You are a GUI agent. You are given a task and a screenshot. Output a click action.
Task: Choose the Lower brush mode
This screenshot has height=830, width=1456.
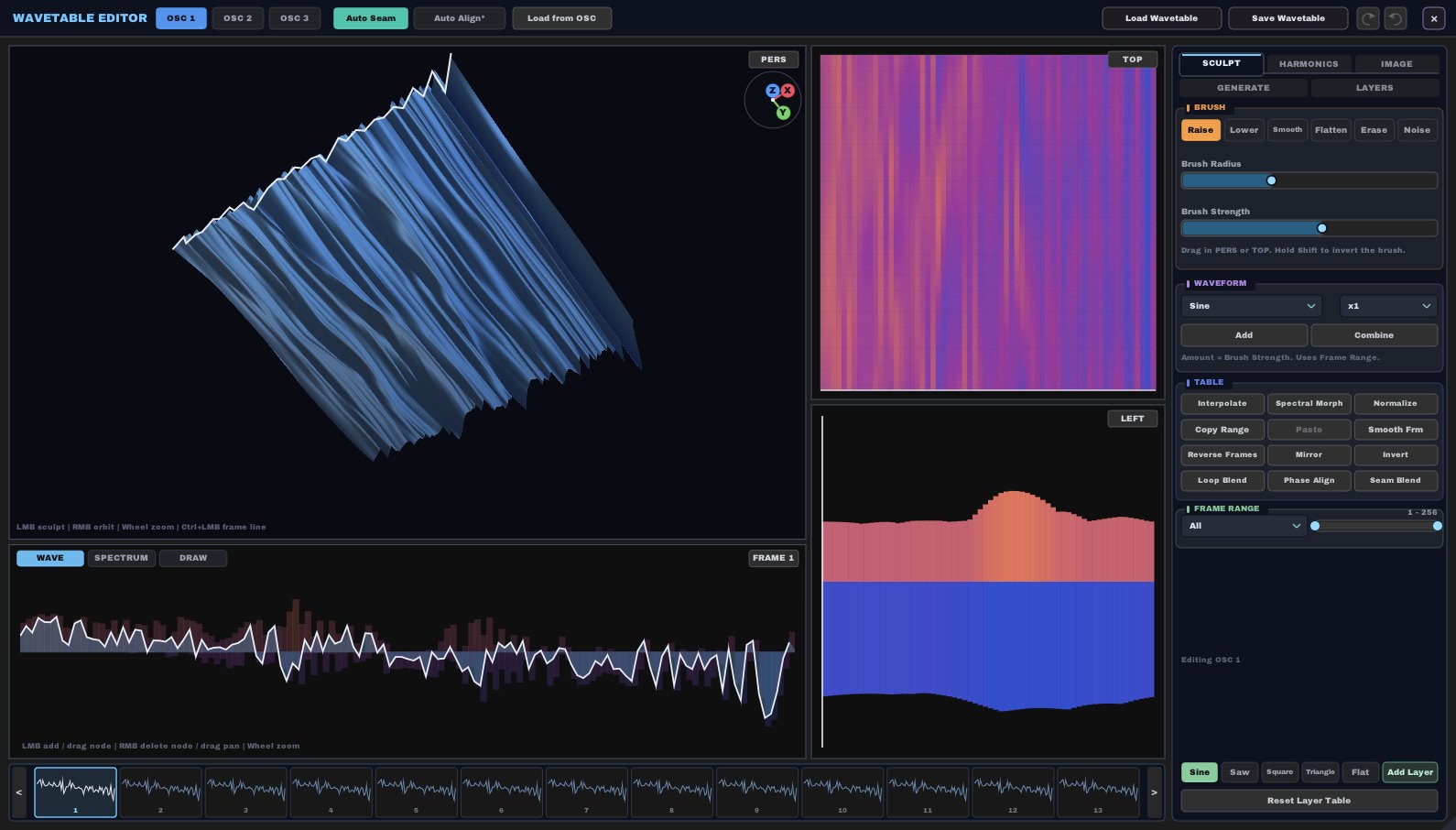coord(1244,130)
